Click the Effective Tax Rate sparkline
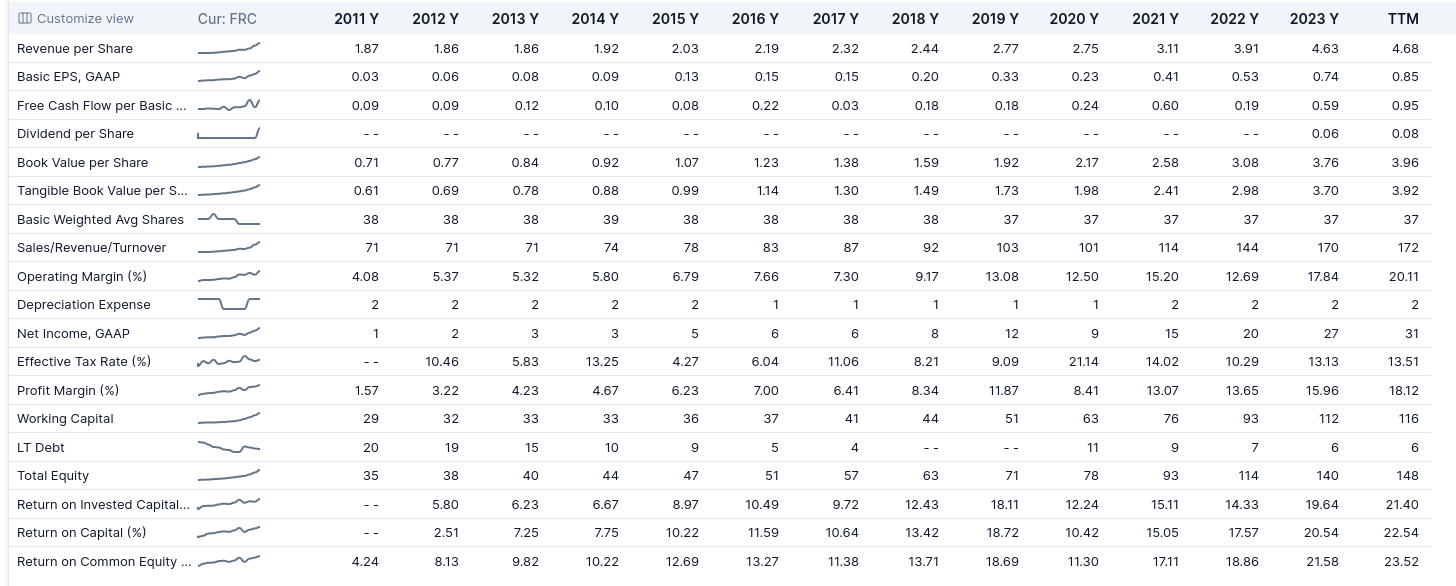Viewport: 1456px width, 586px height. 229,361
